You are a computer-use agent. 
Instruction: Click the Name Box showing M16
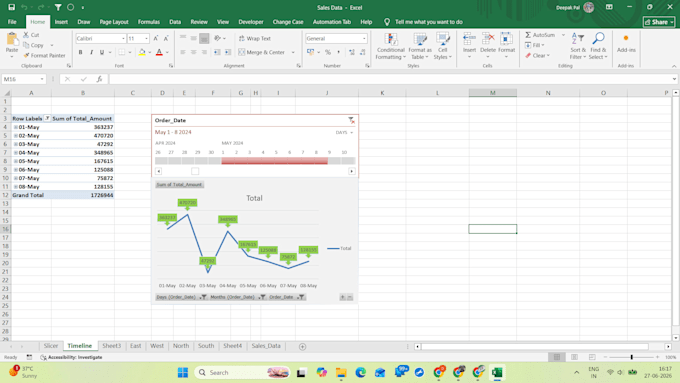[23, 79]
